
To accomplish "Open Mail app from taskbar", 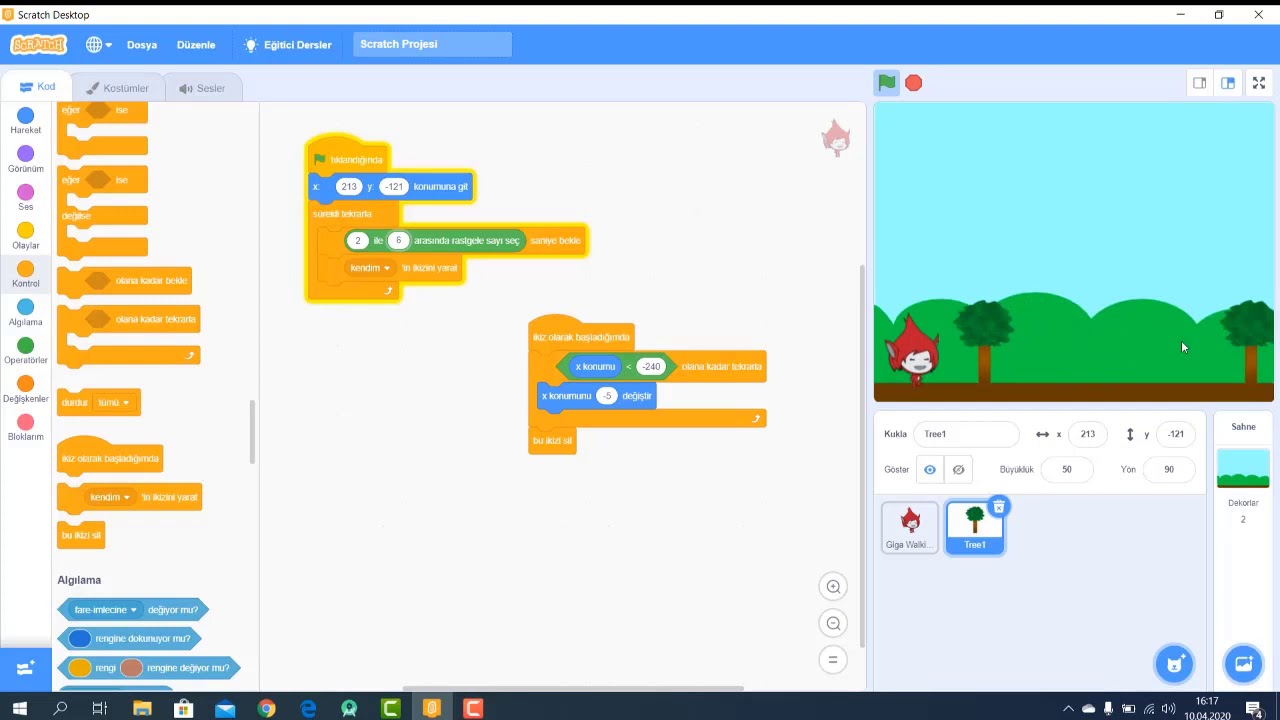I will tap(225, 708).
